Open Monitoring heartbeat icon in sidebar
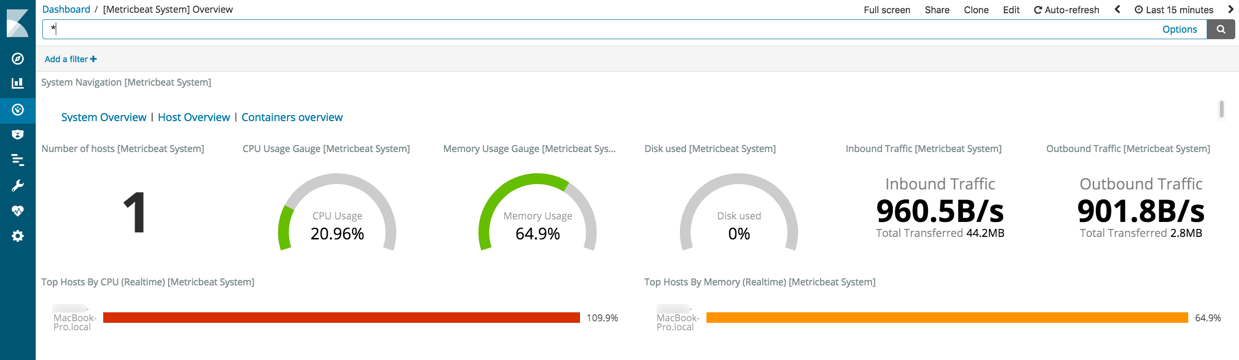Image resolution: width=1239 pixels, height=360 pixels. tap(17, 211)
